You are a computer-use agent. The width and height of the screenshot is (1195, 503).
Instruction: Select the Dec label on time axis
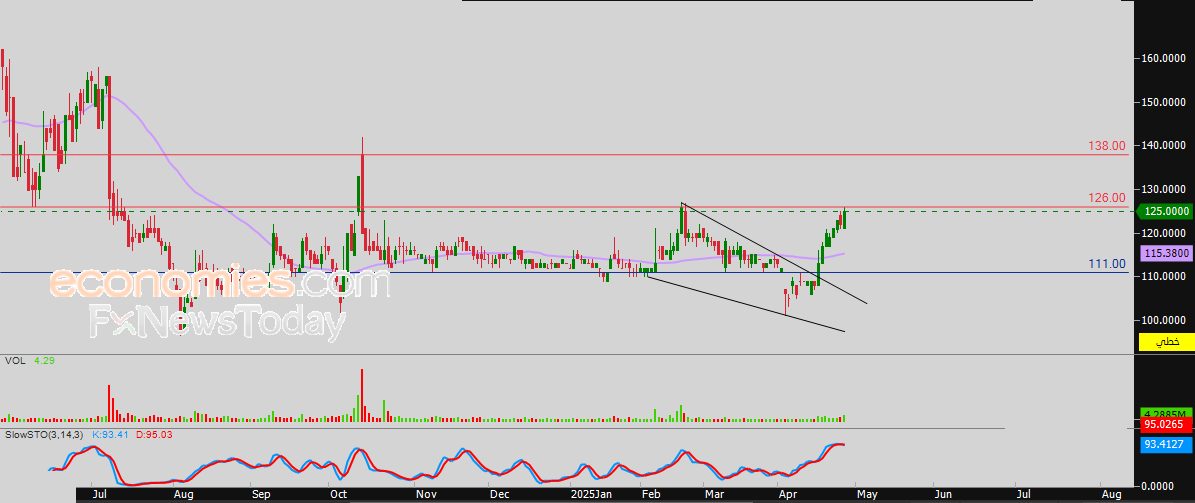click(x=500, y=495)
